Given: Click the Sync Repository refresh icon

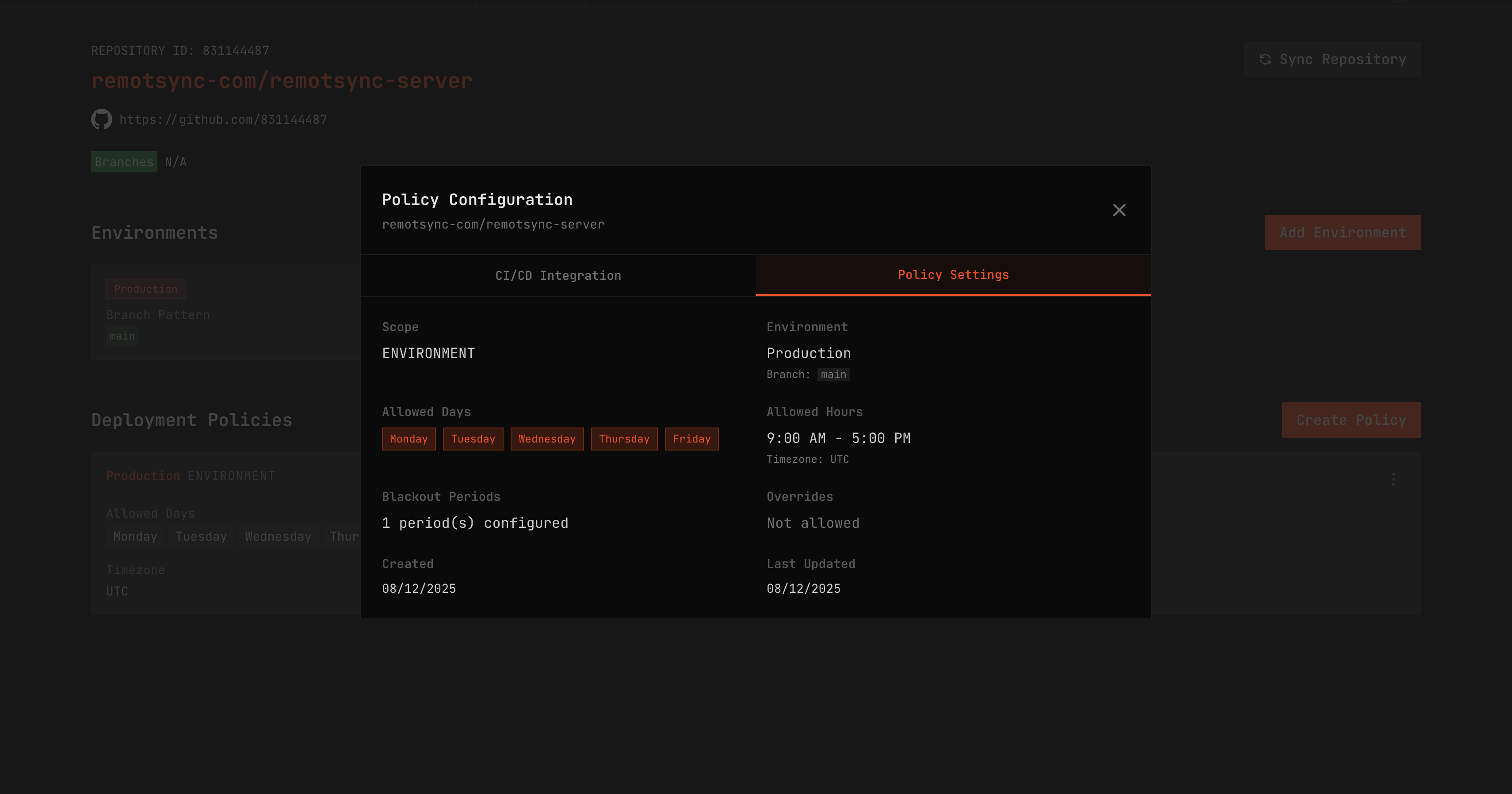Looking at the screenshot, I should click(x=1265, y=59).
